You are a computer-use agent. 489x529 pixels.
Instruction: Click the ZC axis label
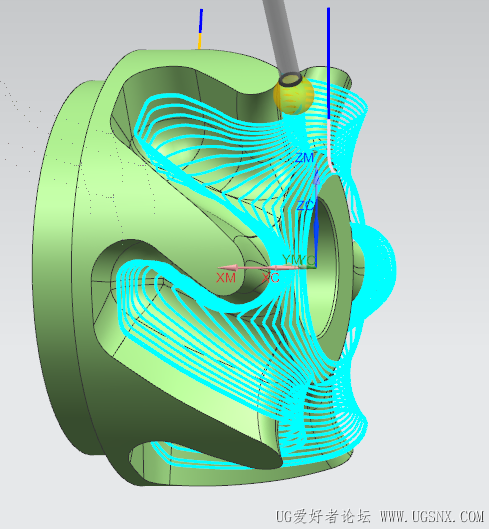[x=305, y=205]
